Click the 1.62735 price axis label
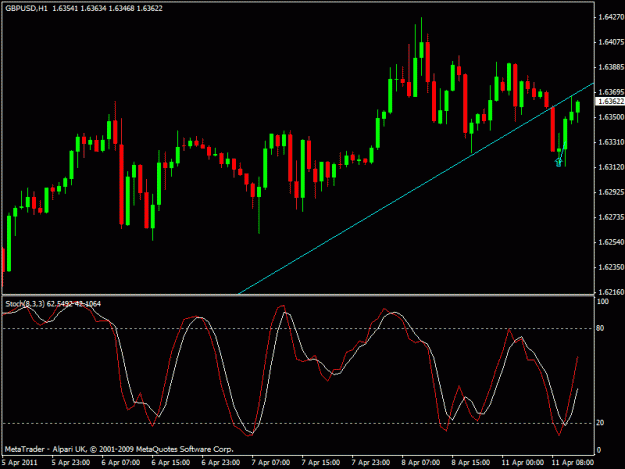The width and height of the screenshot is (625, 469). coord(611,217)
